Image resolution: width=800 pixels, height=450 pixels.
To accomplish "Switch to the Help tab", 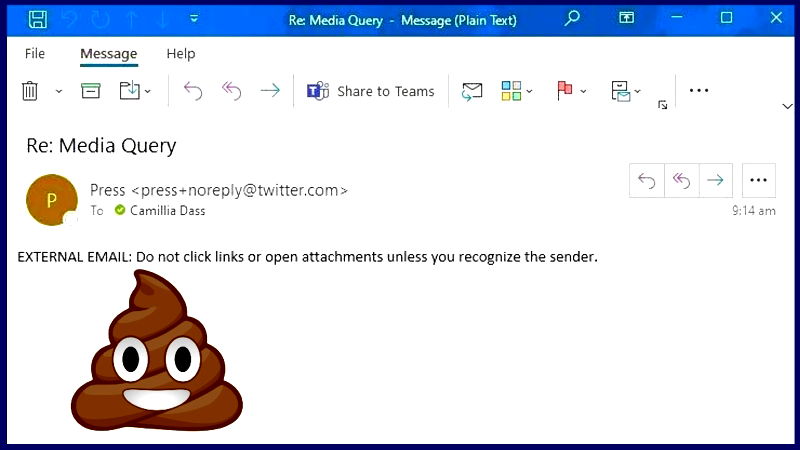I will (x=181, y=54).
